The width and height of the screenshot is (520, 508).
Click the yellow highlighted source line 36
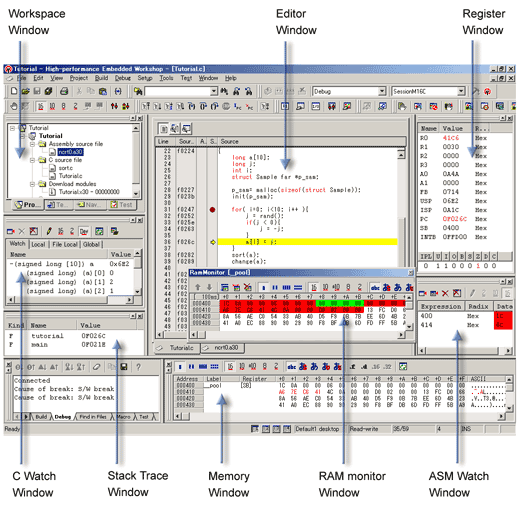(307, 242)
